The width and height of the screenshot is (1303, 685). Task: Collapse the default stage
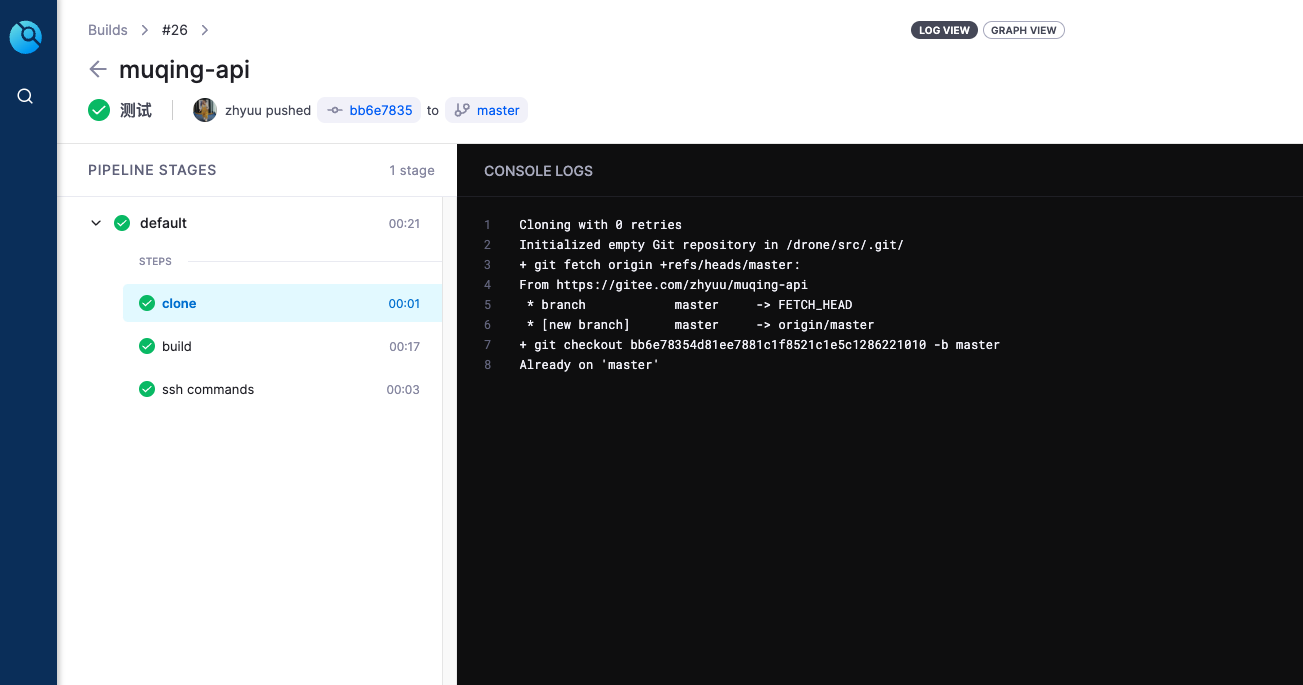[x=96, y=223]
